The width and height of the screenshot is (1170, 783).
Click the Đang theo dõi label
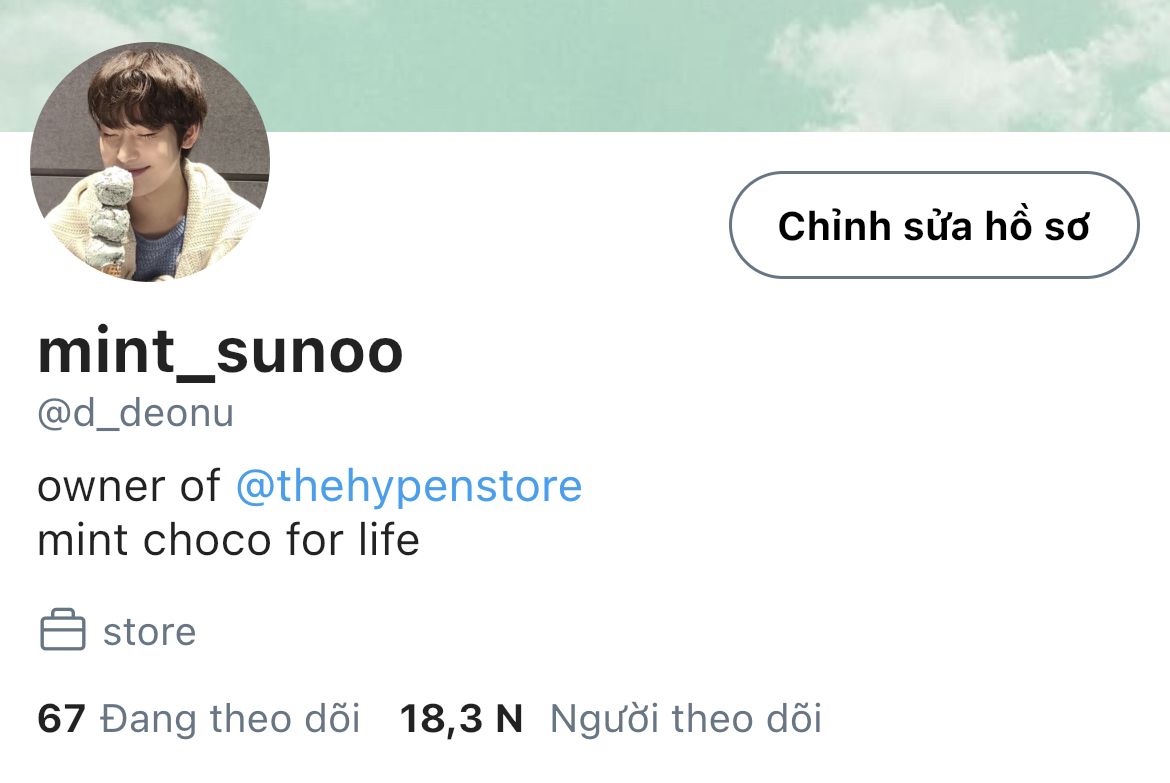231,718
